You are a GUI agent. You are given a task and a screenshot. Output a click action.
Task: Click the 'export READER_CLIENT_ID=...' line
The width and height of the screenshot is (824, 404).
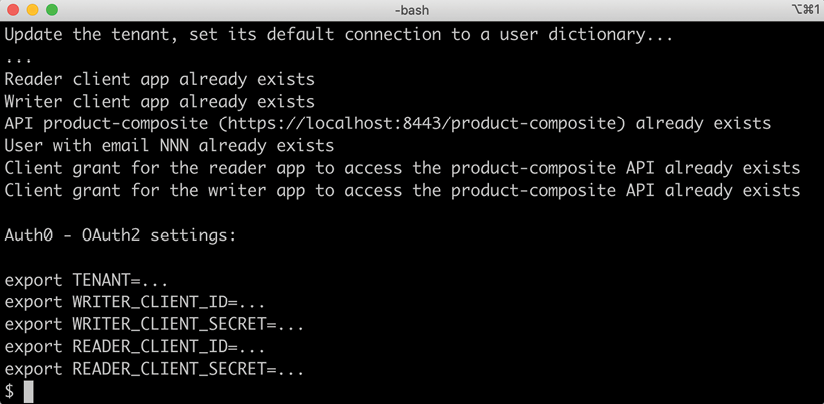pos(135,347)
